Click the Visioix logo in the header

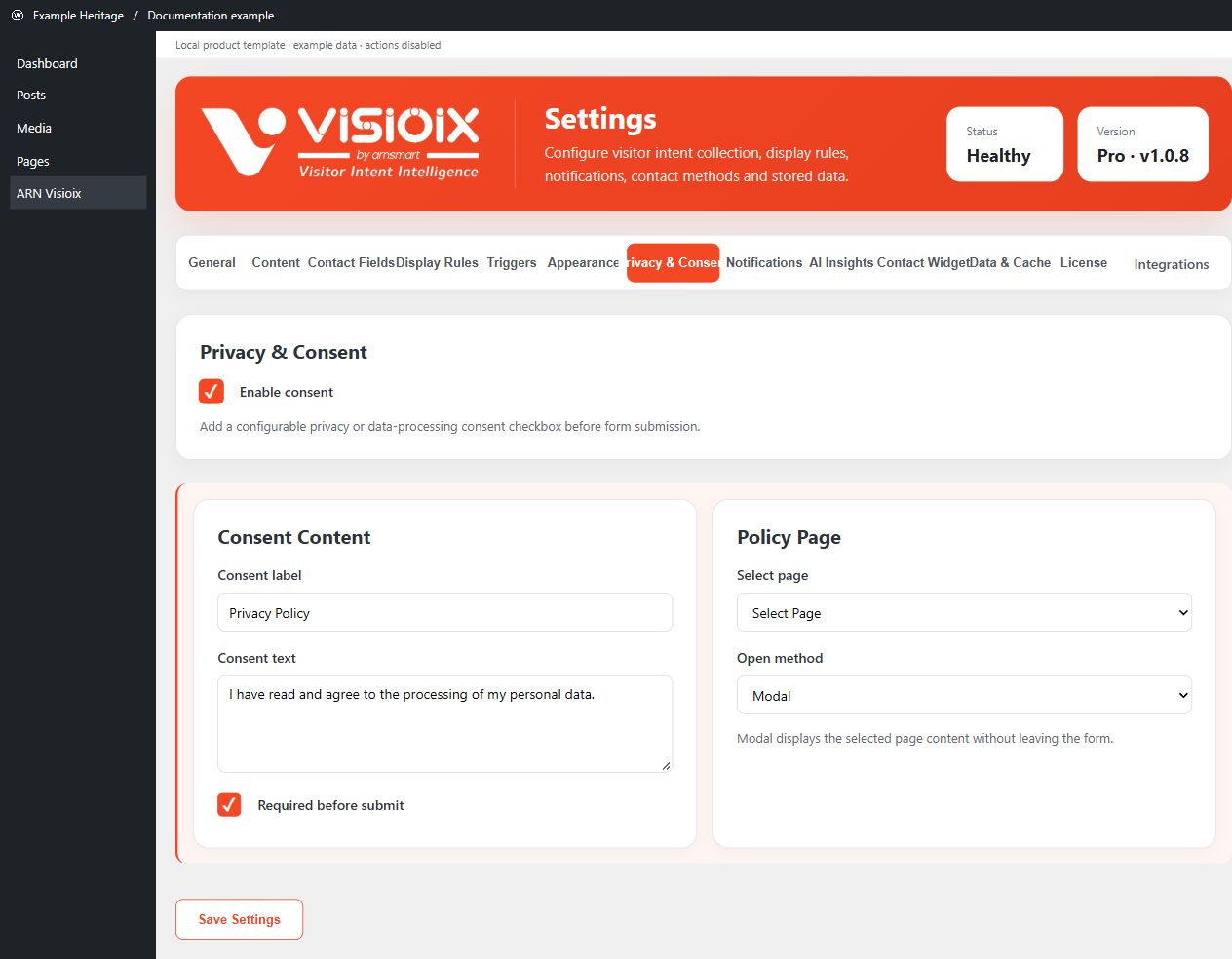(x=339, y=142)
